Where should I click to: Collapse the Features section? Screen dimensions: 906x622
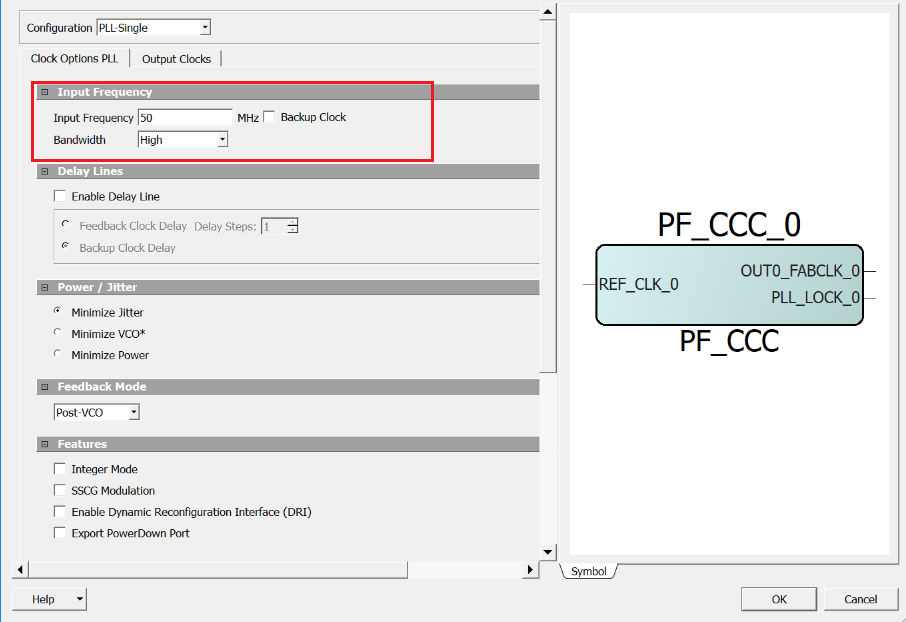click(x=44, y=444)
